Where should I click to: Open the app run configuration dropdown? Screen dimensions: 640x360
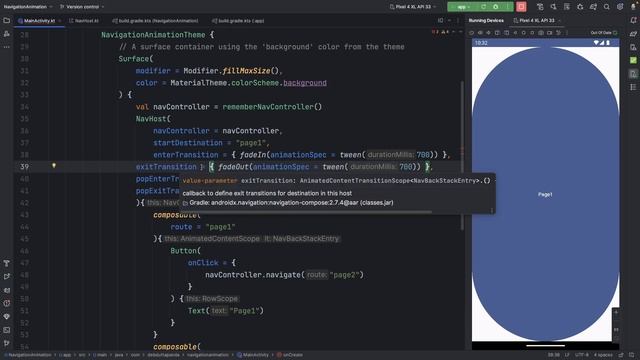463,7
